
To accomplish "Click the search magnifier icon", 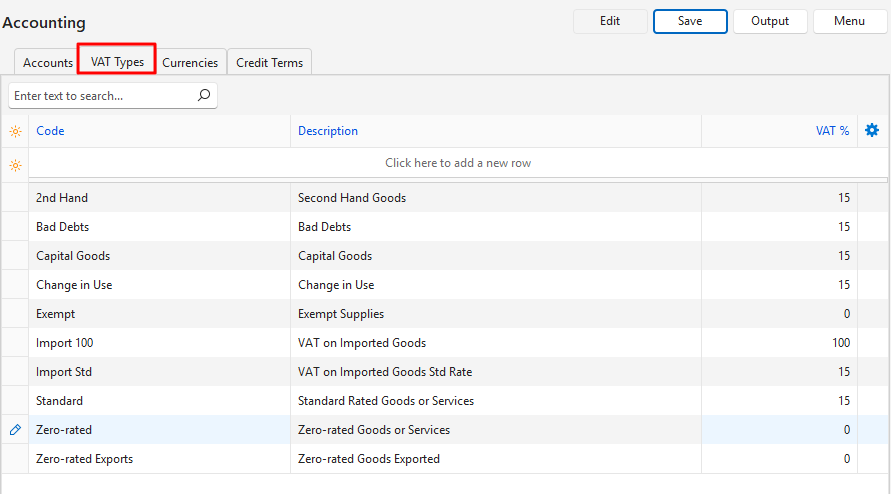I will coord(204,96).
